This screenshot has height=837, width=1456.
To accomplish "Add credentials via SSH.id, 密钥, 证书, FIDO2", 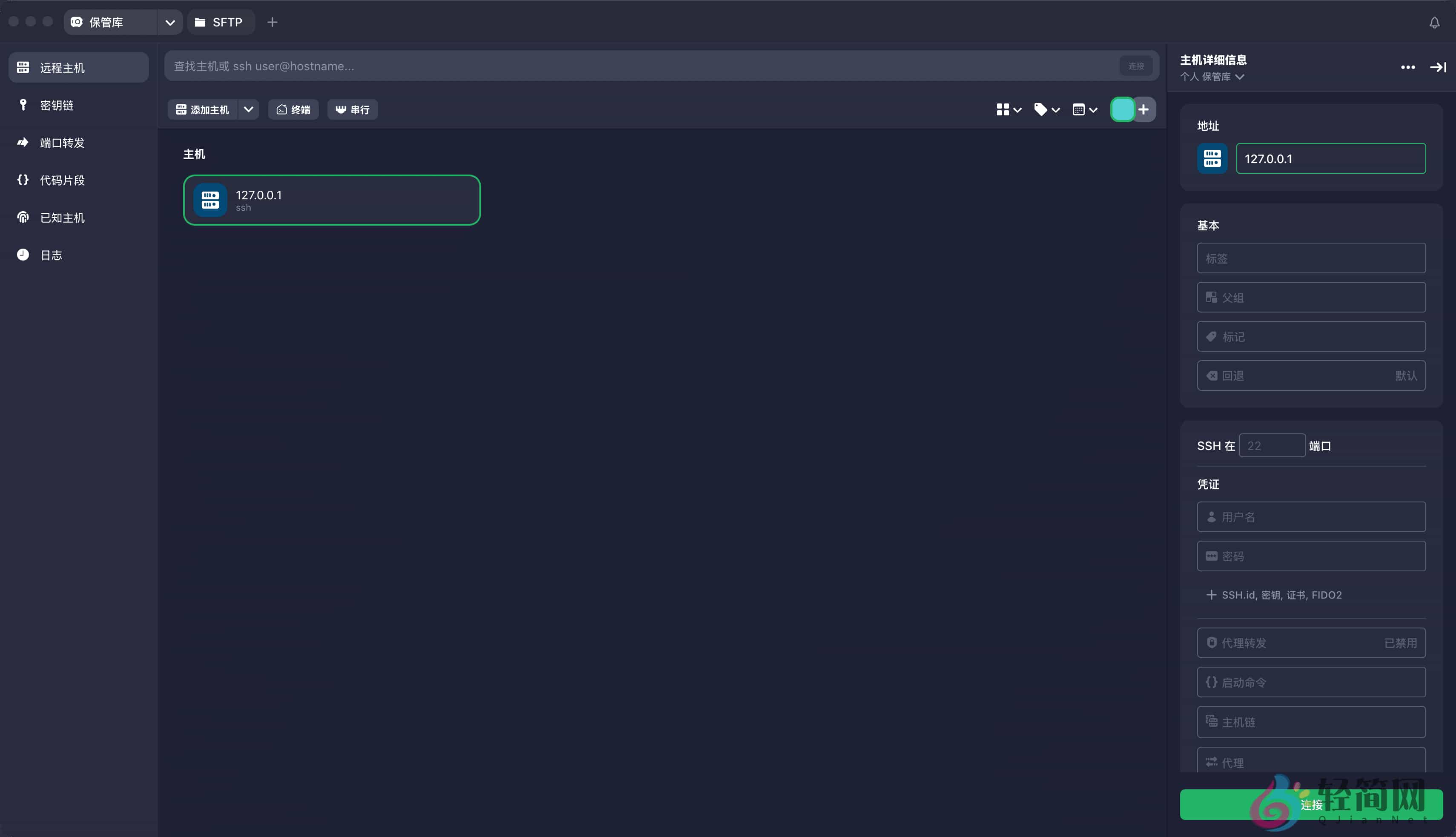I will (x=1274, y=595).
